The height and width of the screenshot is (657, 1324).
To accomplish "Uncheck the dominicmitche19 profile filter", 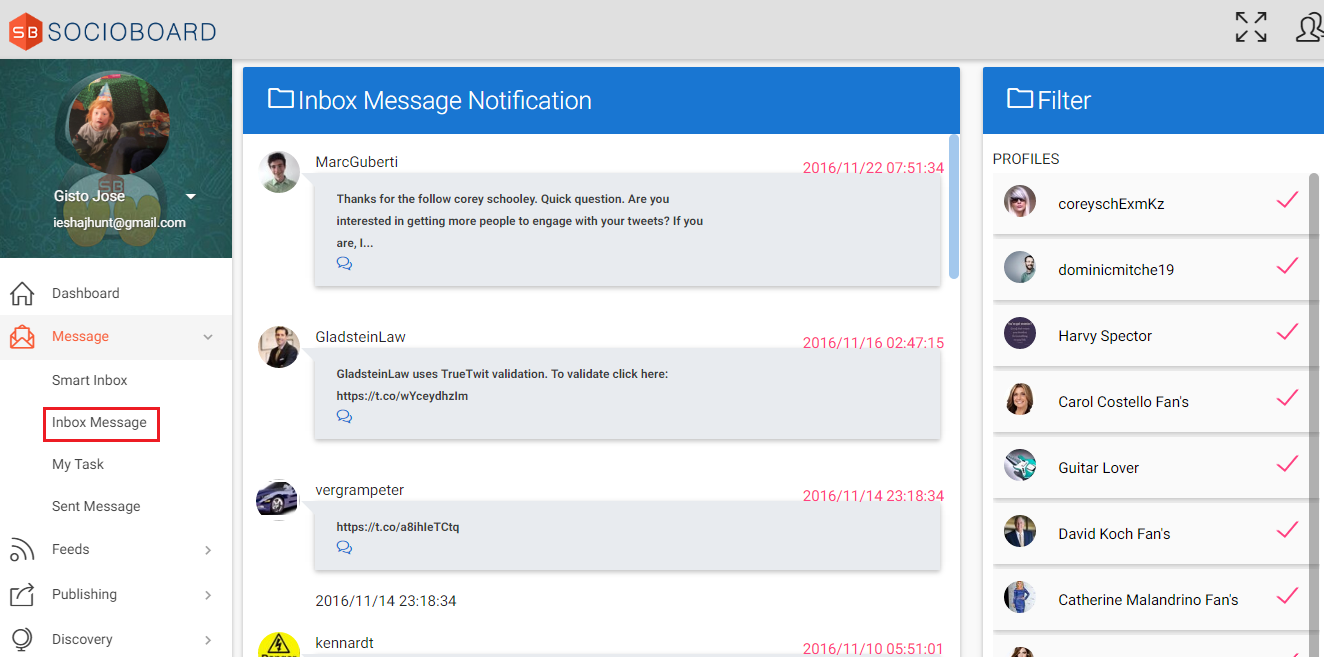I will 1287,266.
